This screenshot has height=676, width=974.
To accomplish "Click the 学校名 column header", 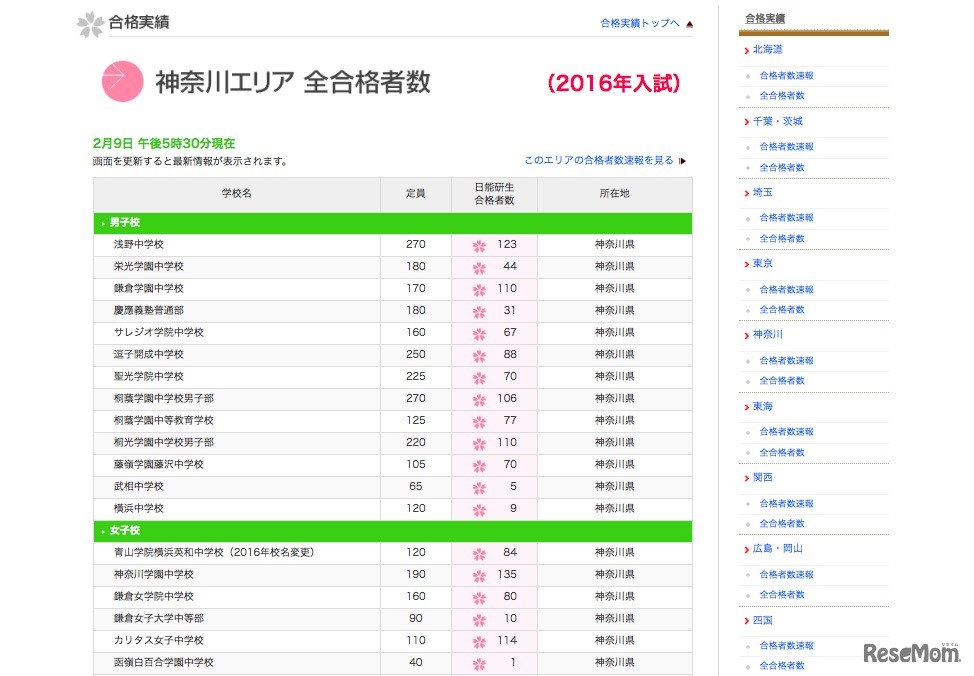I will 237,193.
